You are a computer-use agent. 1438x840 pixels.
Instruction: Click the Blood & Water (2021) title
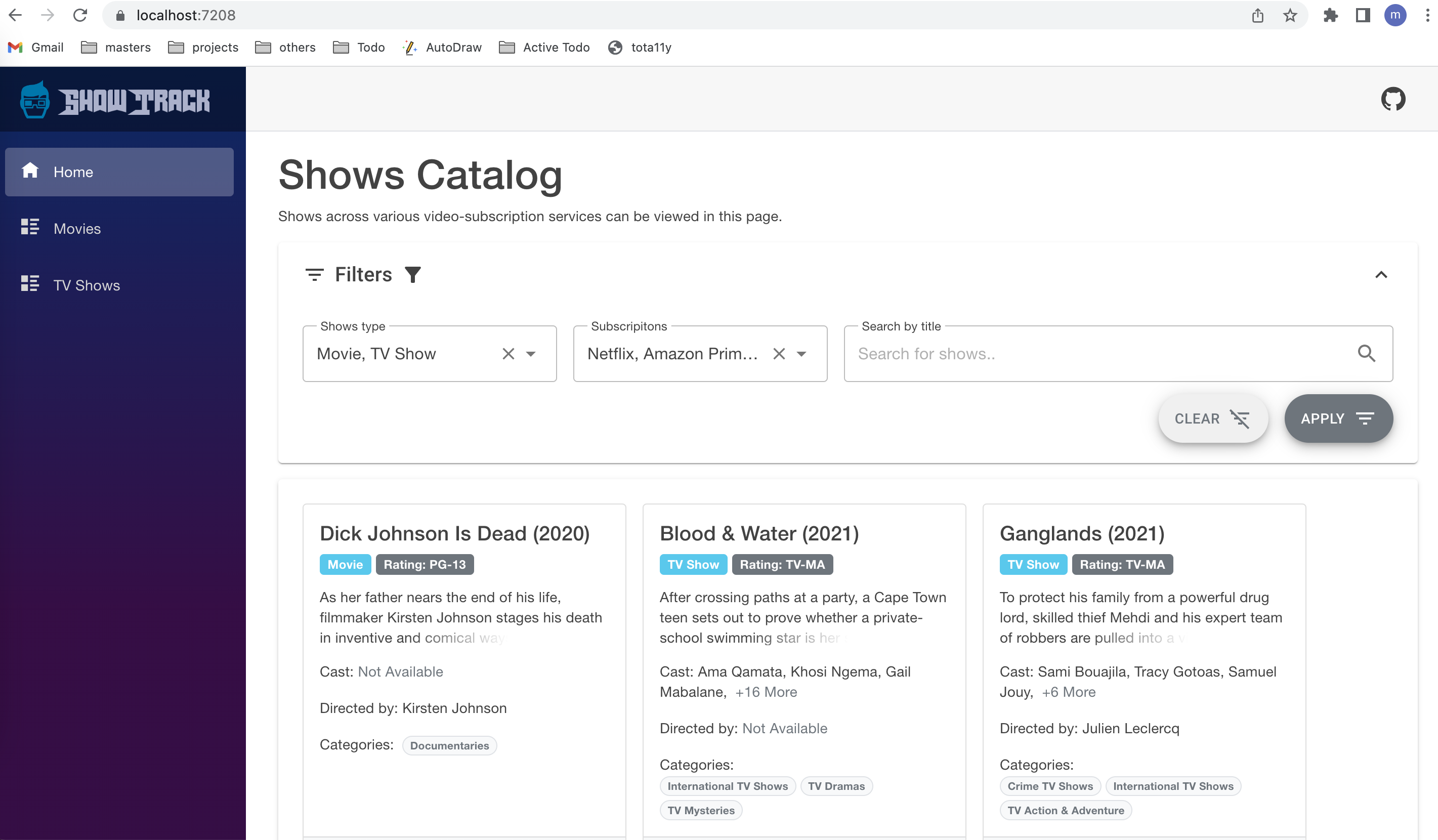tap(759, 533)
